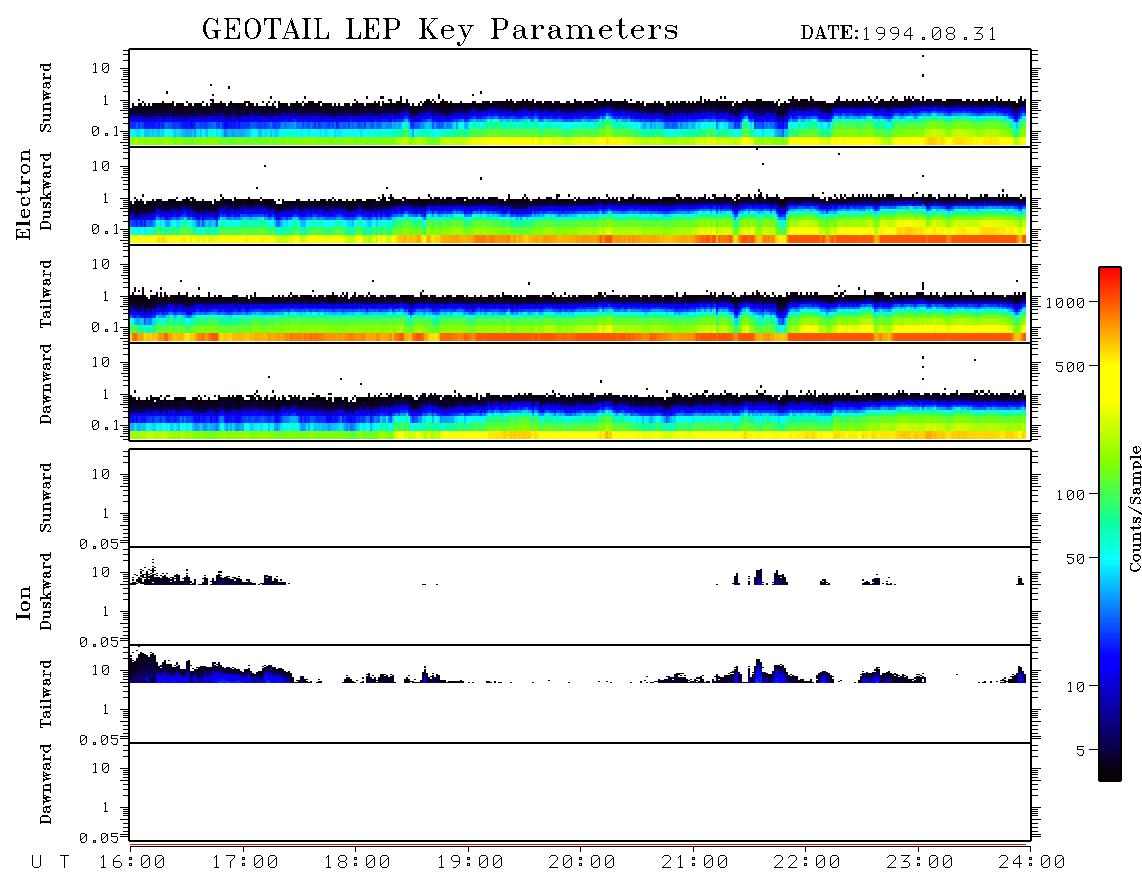Click the "0.1" tick of Electron Sunward panel
The image size is (1142, 880).
point(105,131)
